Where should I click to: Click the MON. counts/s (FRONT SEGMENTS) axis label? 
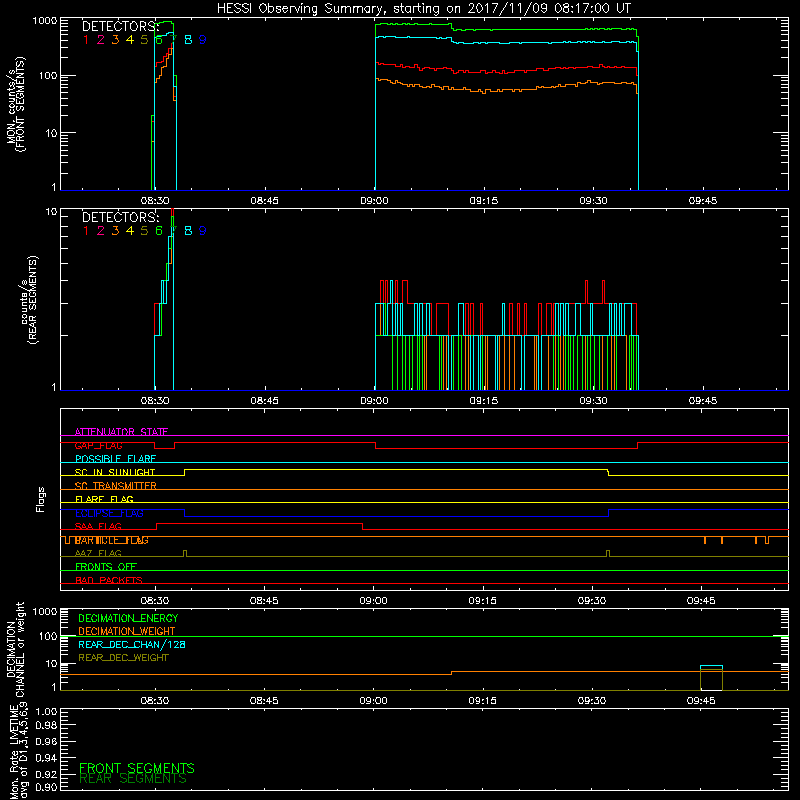15,104
